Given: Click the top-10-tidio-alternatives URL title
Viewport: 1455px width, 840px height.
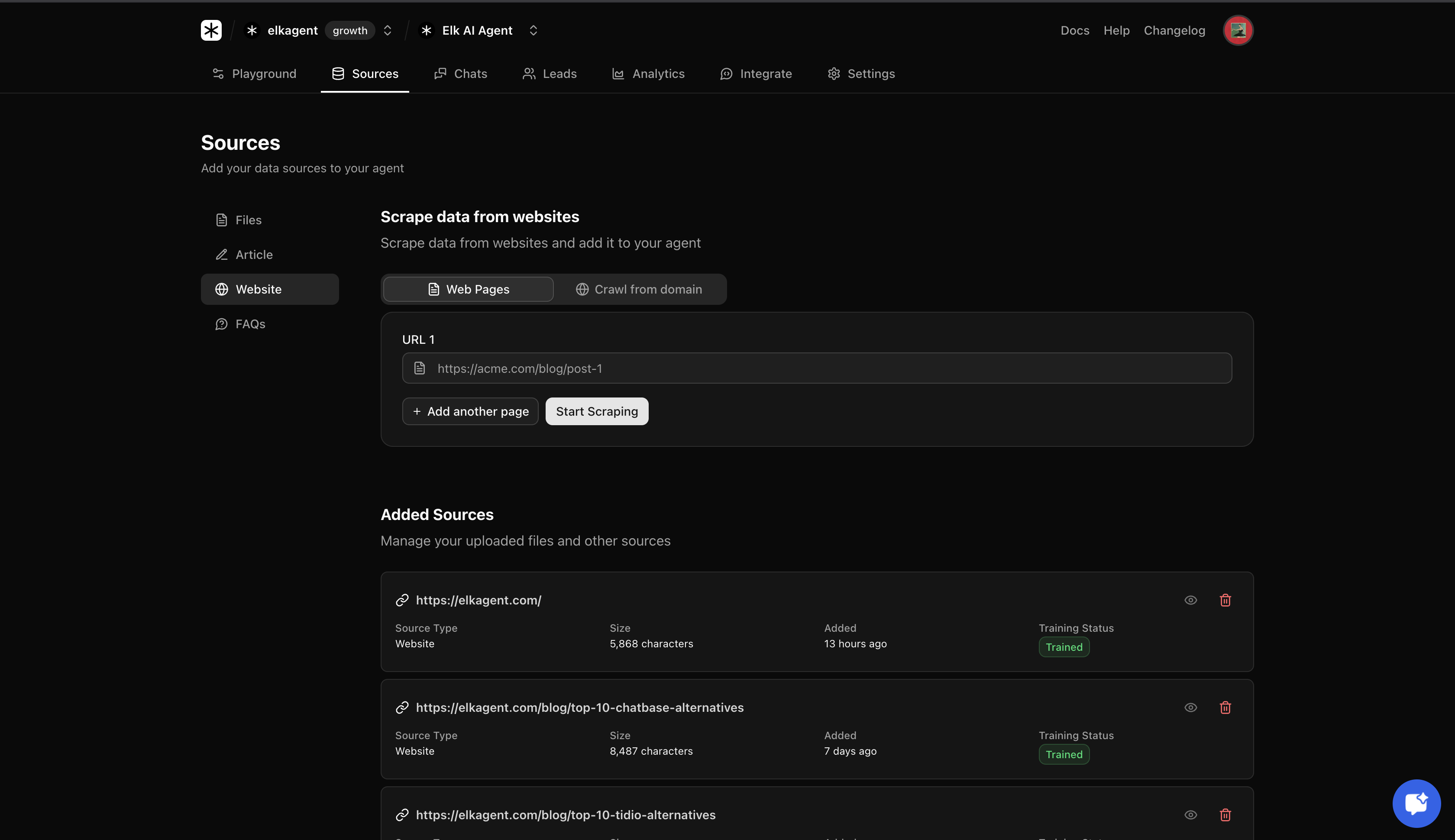Looking at the screenshot, I should (566, 814).
